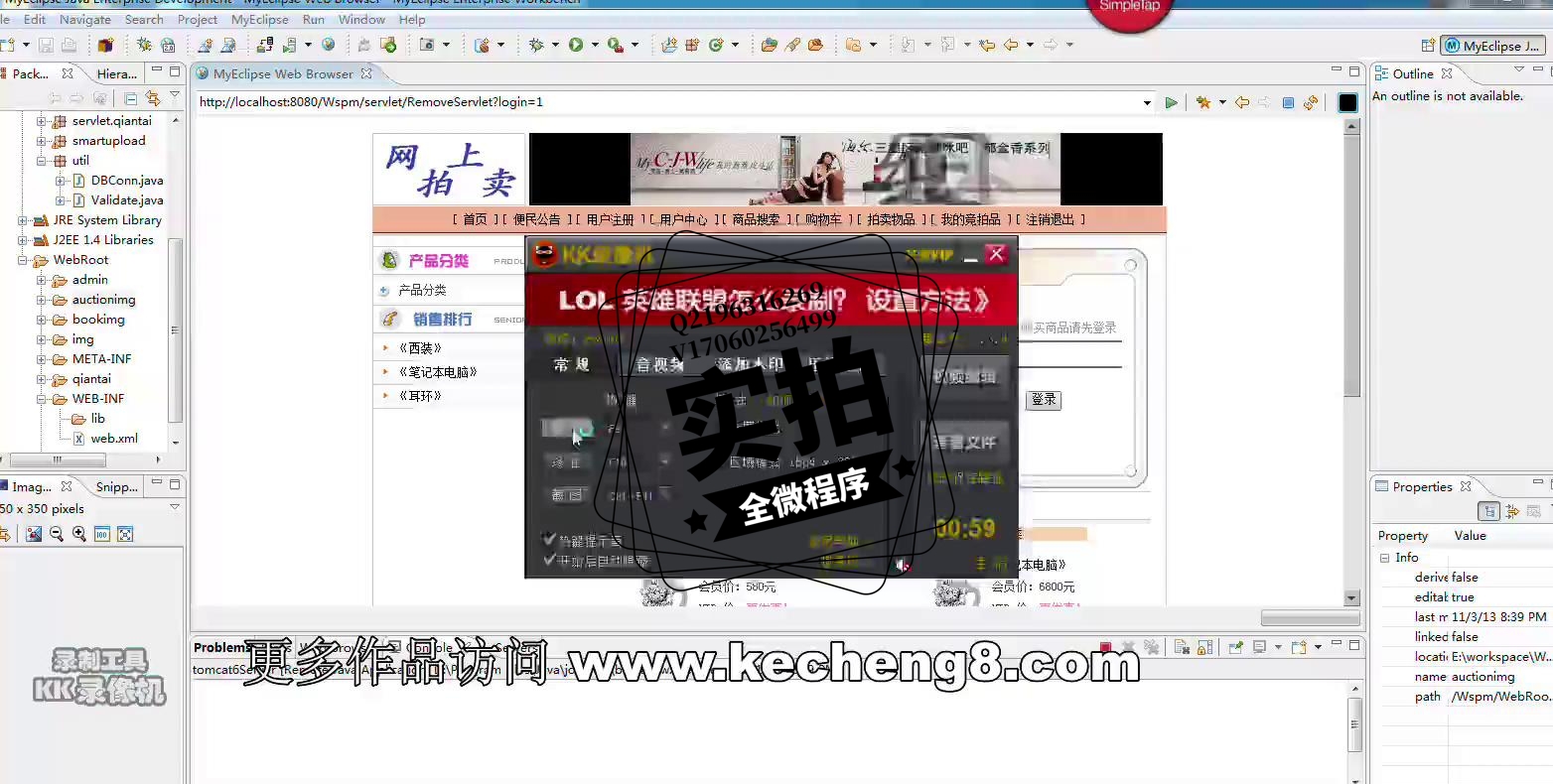This screenshot has width=1553, height=784.
Task: Click browser Refresh icon
Action: [x=1311, y=102]
